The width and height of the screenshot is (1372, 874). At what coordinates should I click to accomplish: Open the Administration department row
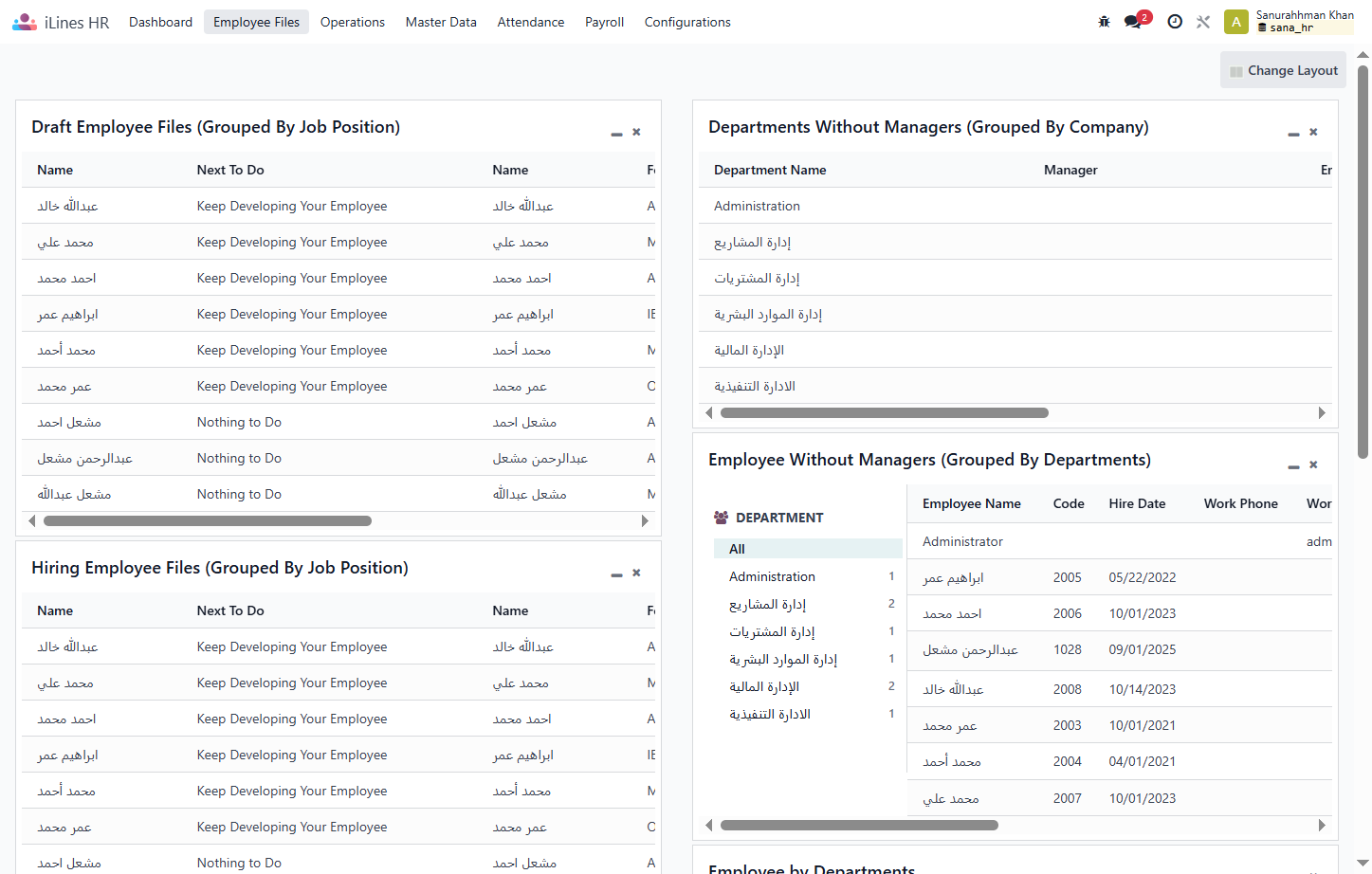tap(1015, 206)
